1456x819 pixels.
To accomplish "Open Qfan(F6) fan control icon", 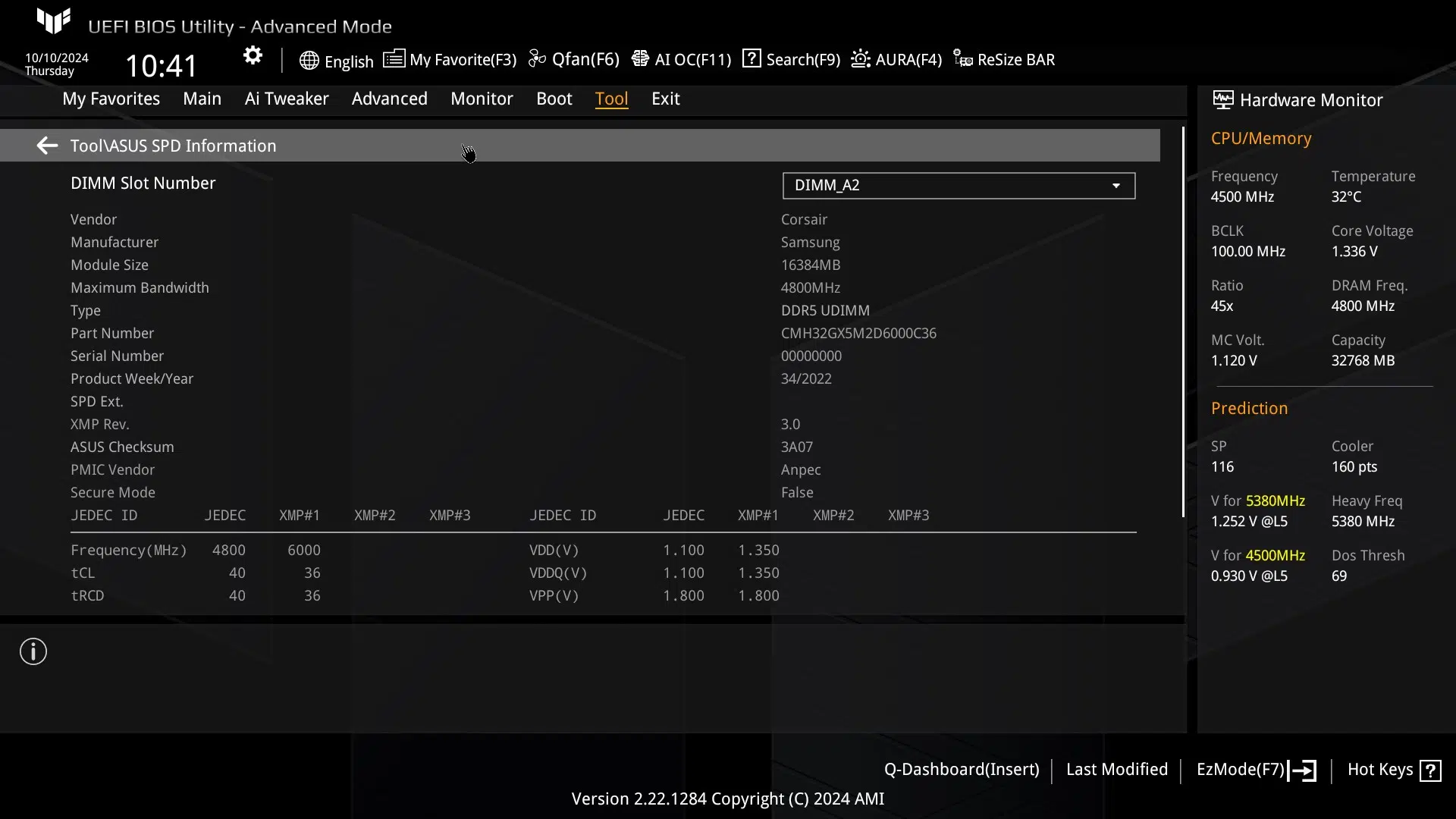I will coord(538,58).
